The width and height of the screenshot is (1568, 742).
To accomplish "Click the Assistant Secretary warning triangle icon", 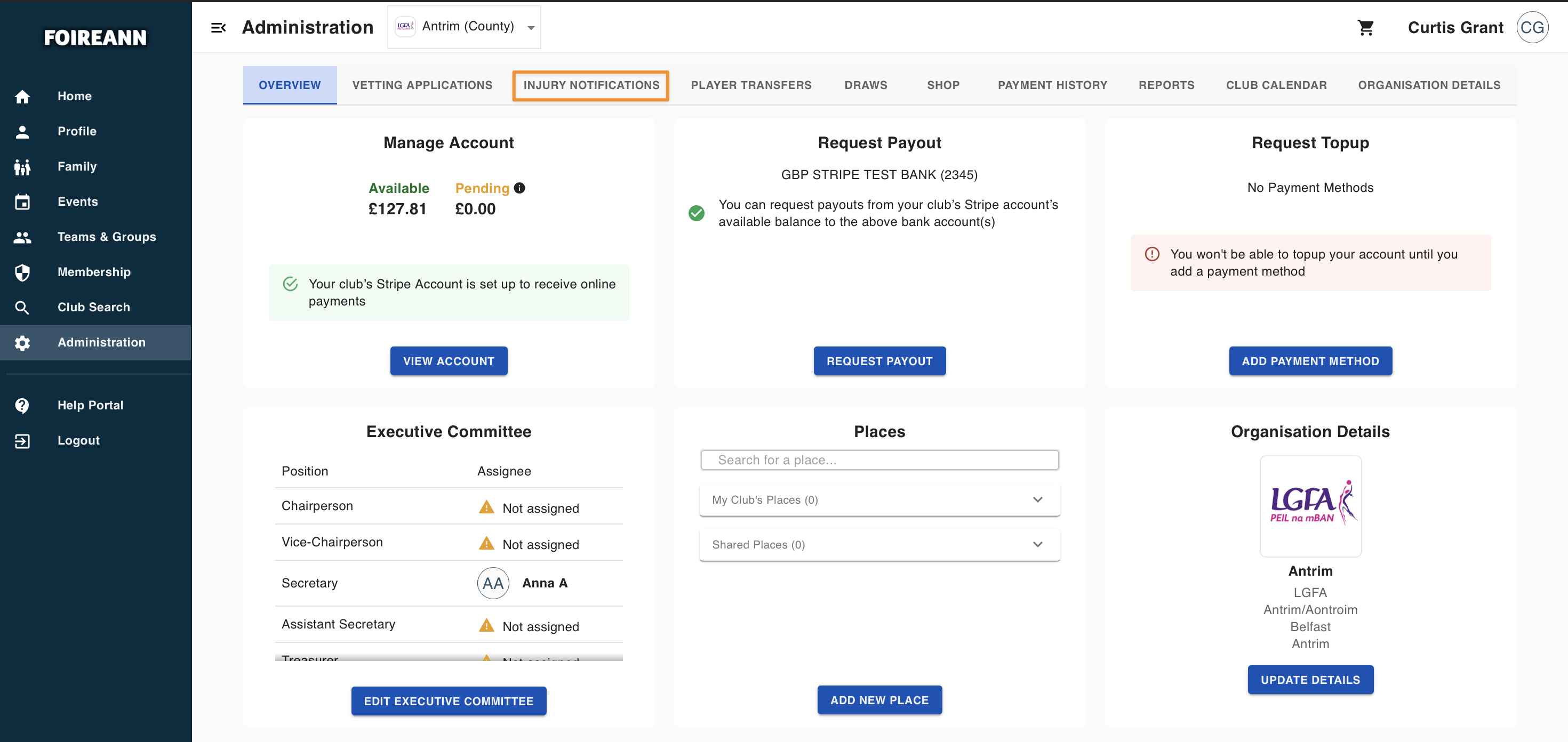I will [486, 625].
